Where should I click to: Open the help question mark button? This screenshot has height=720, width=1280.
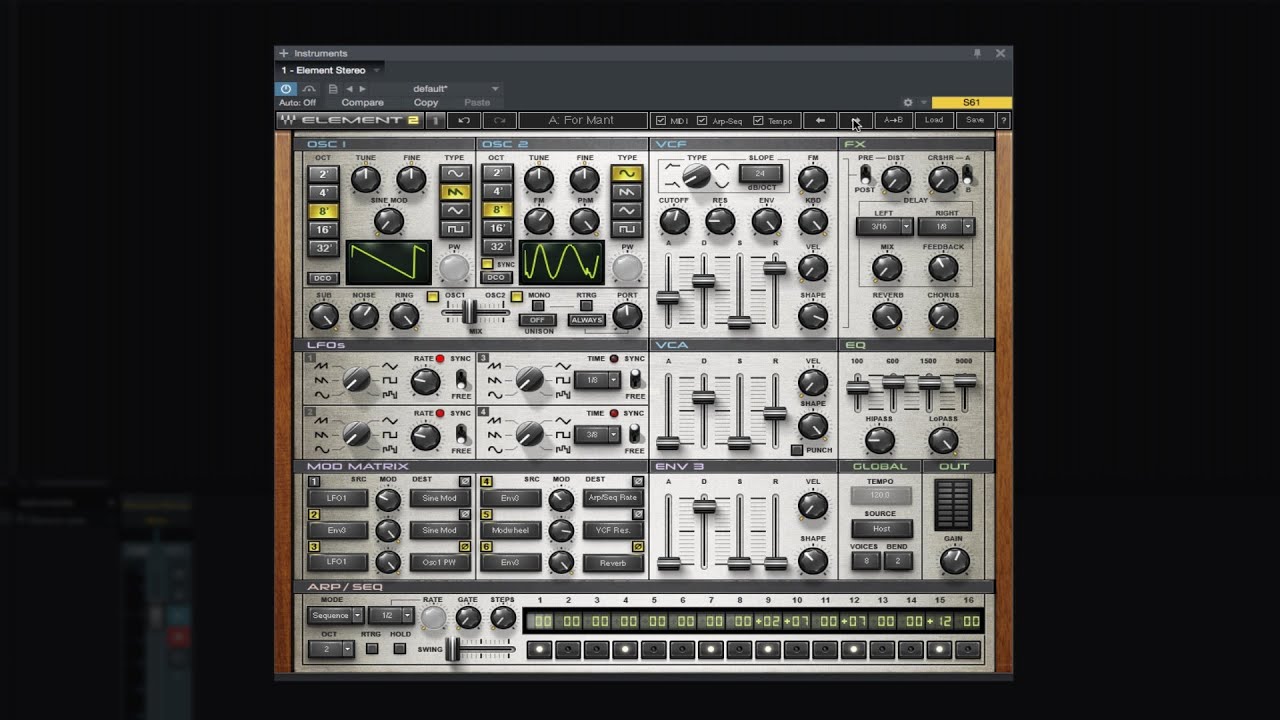point(1003,120)
